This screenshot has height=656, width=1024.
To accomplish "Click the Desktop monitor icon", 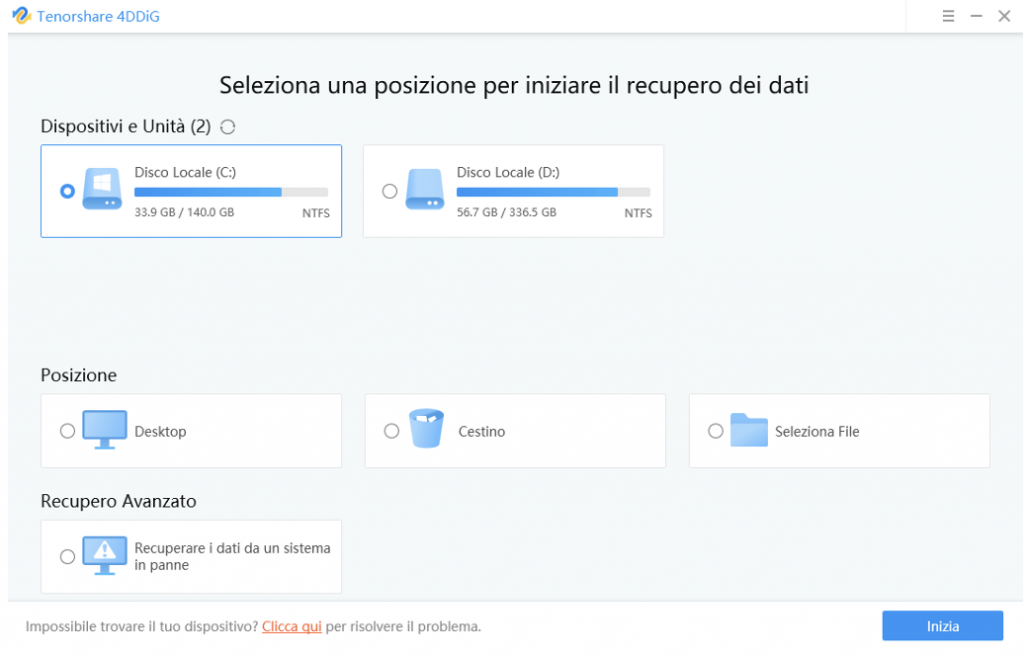I will (103, 430).
